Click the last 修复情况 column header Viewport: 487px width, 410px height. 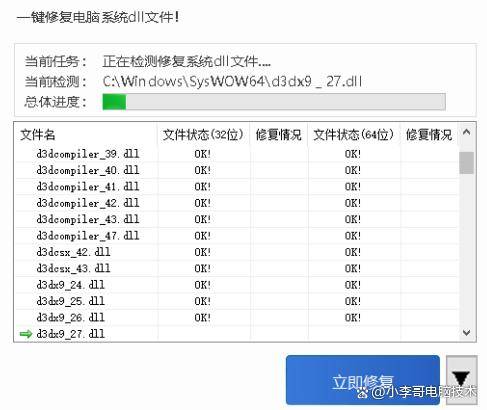429,135
